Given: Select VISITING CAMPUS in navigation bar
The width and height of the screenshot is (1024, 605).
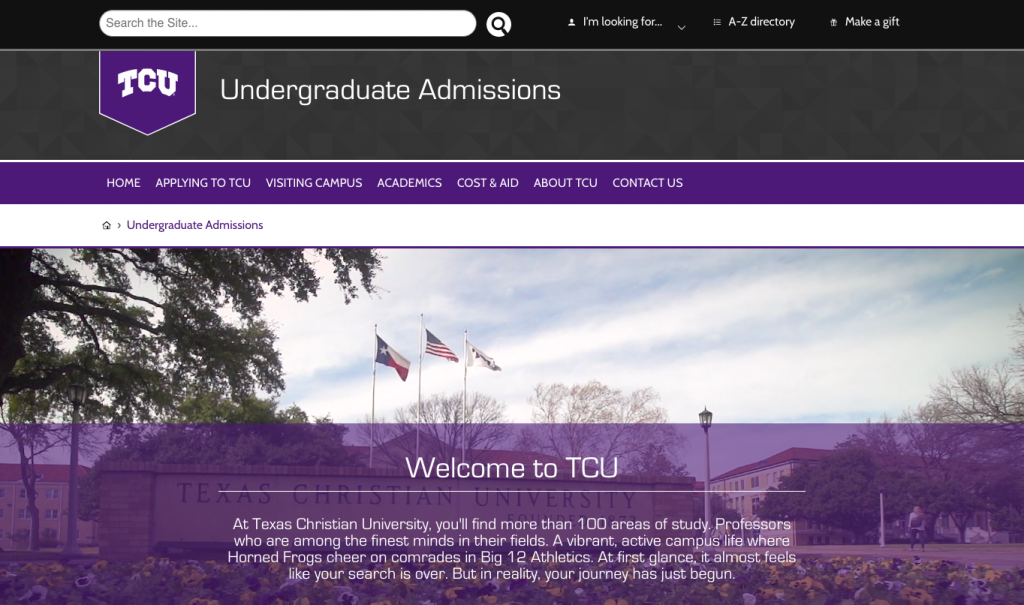Looking at the screenshot, I should (x=313, y=183).
